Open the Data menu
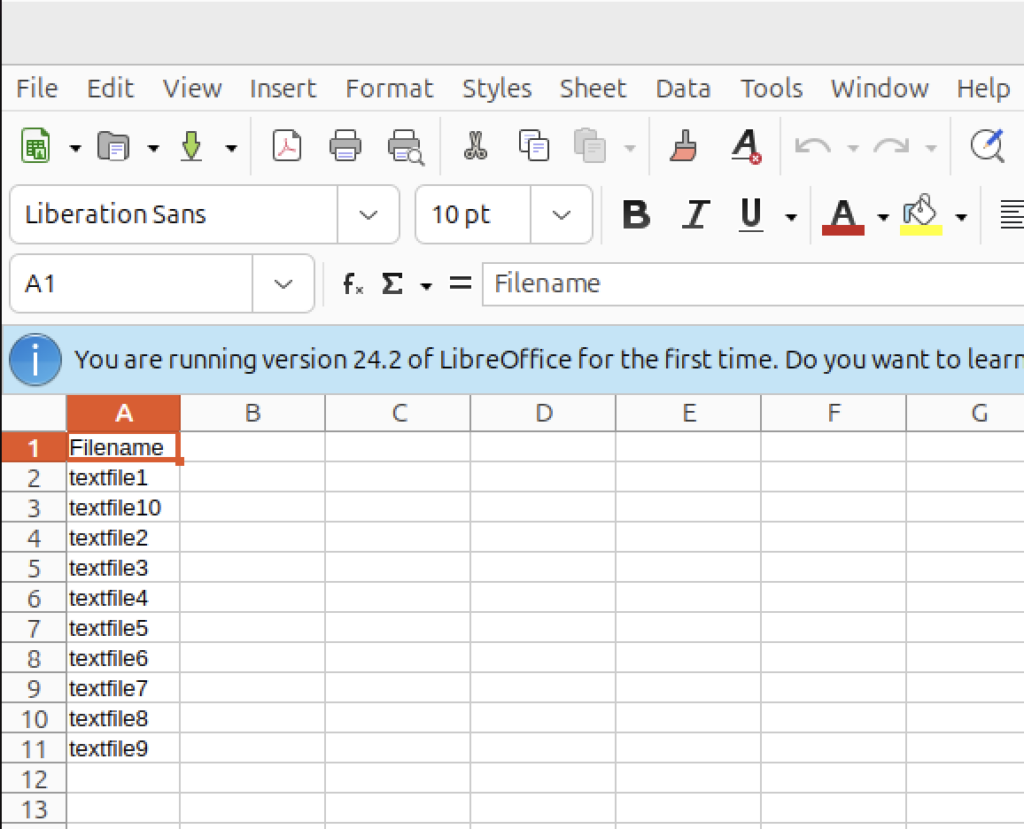The width and height of the screenshot is (1024, 829). tap(683, 88)
